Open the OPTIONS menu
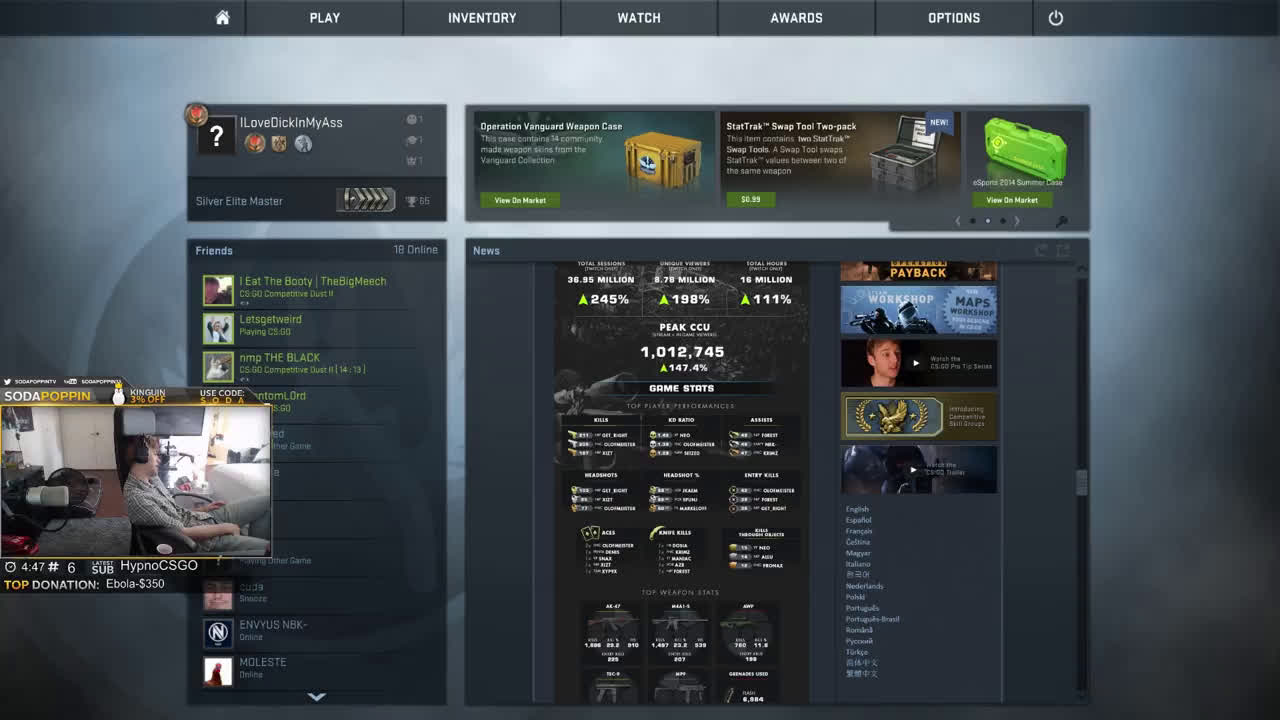This screenshot has height=720, width=1280. click(953, 18)
